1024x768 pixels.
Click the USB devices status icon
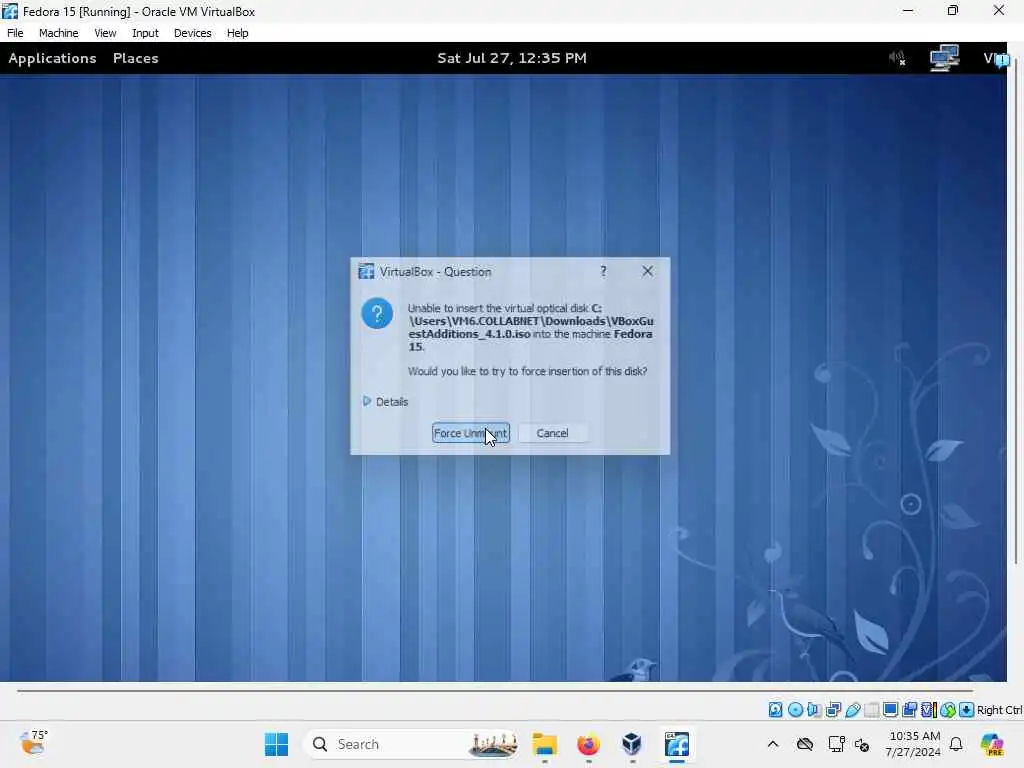pyautogui.click(x=852, y=710)
